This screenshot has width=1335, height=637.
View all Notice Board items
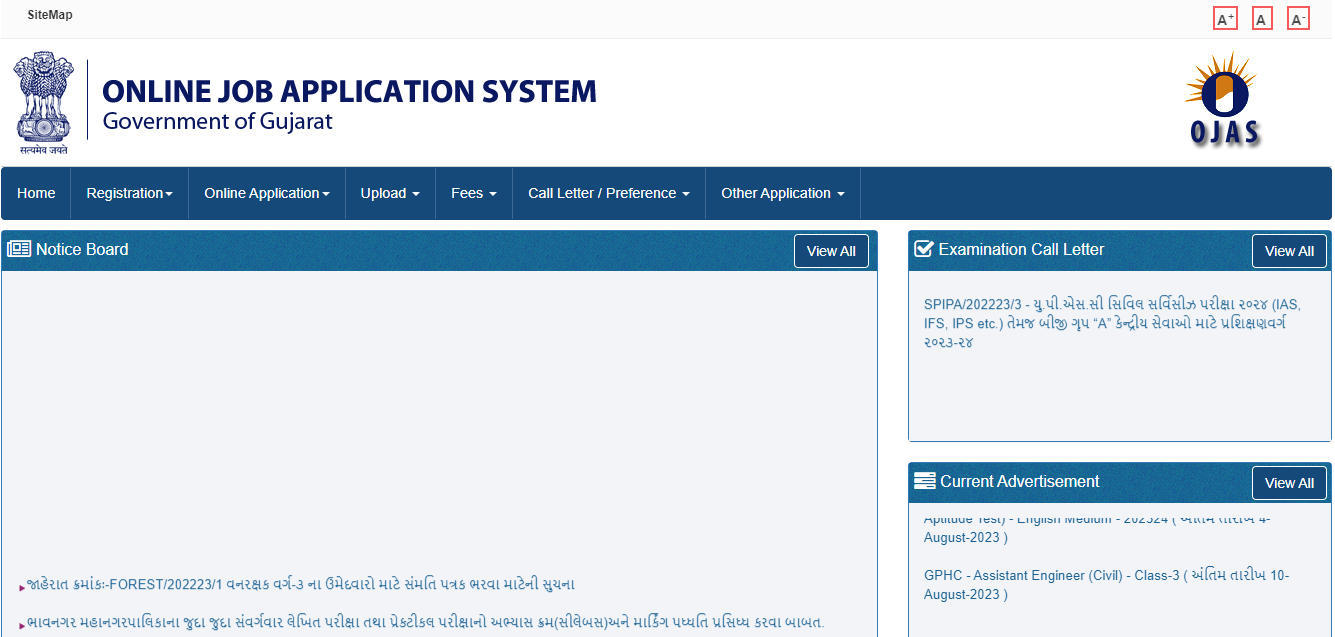831,251
